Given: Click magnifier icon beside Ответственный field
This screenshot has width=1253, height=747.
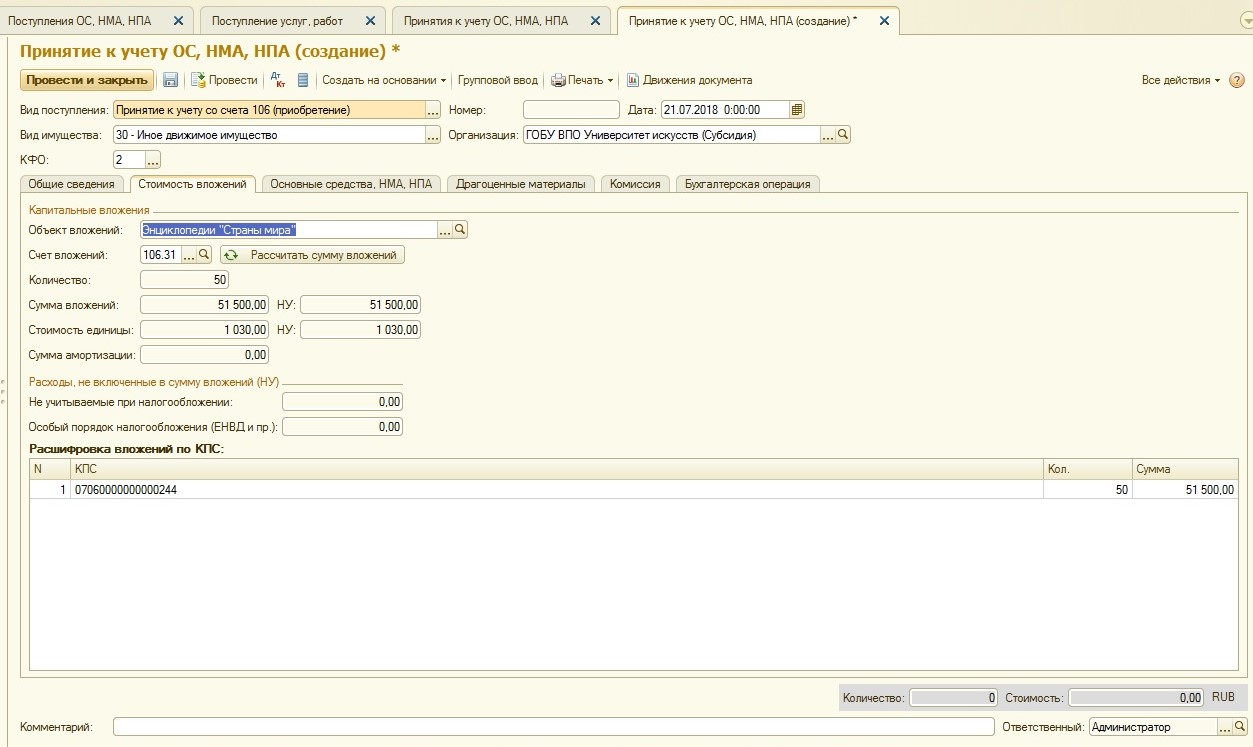Looking at the screenshot, I should pos(1239,727).
